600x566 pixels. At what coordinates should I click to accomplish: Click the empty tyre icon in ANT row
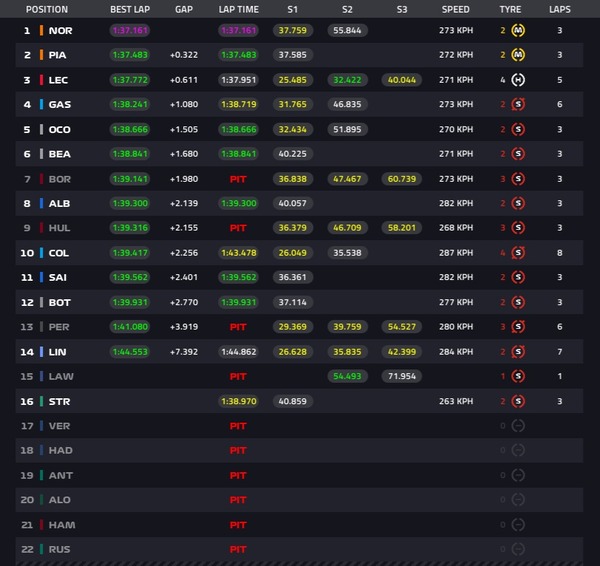(x=518, y=475)
